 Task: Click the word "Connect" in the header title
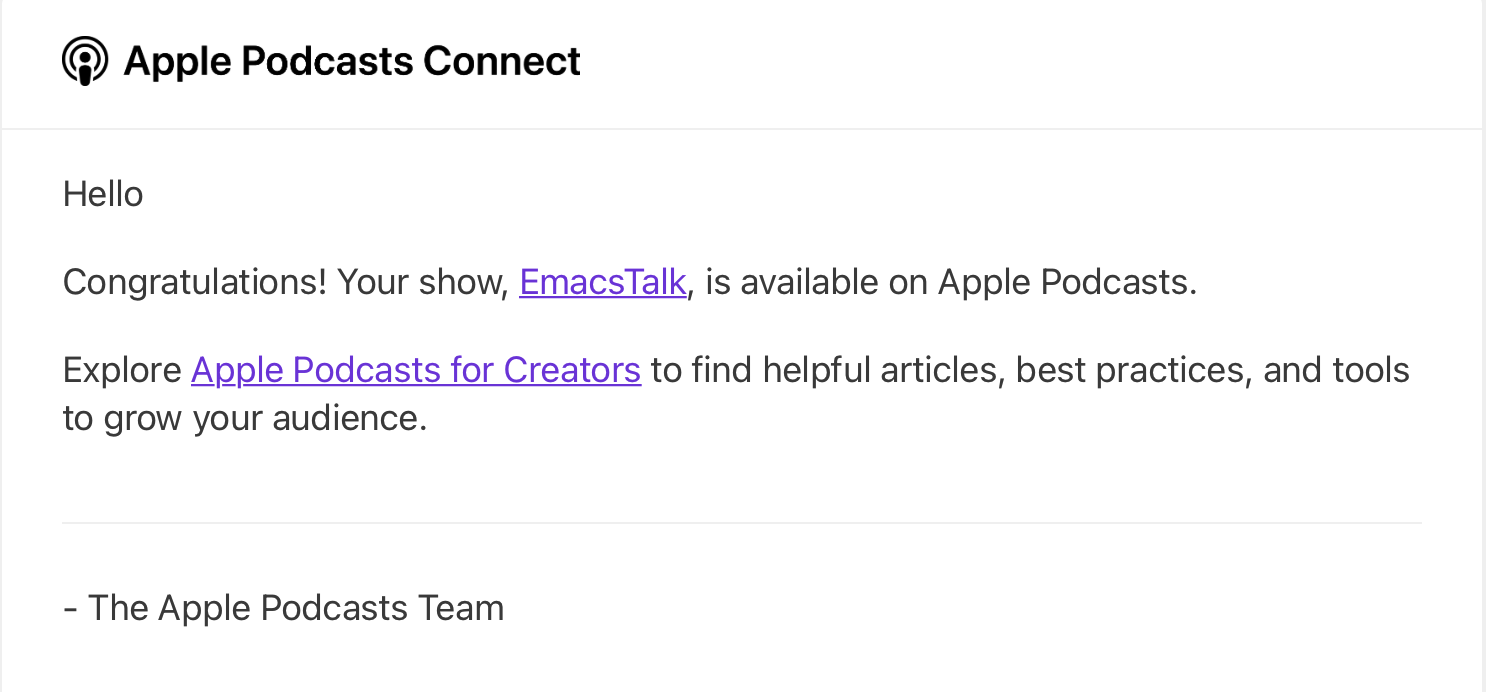[x=501, y=61]
